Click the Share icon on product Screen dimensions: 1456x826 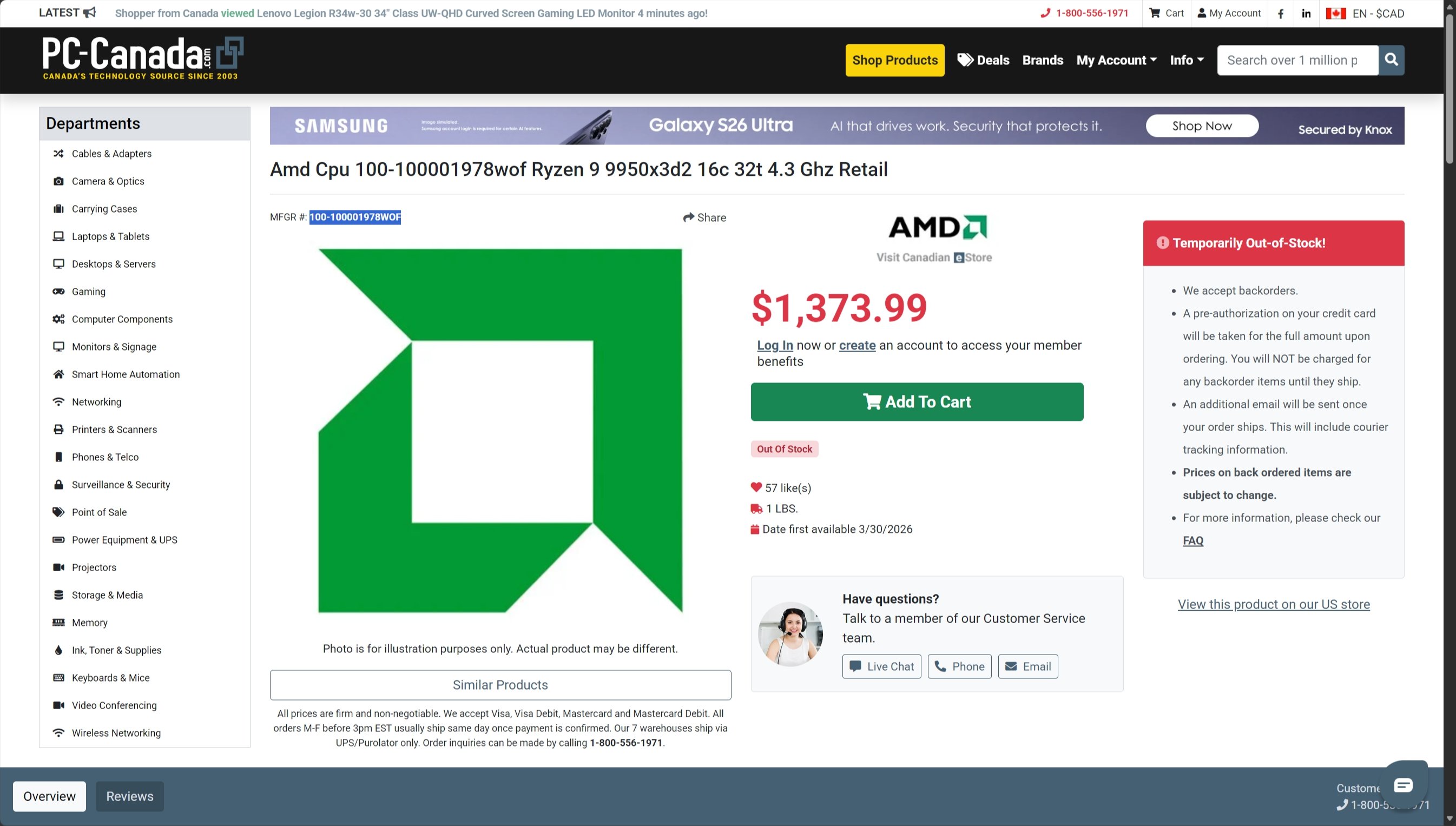click(x=688, y=217)
